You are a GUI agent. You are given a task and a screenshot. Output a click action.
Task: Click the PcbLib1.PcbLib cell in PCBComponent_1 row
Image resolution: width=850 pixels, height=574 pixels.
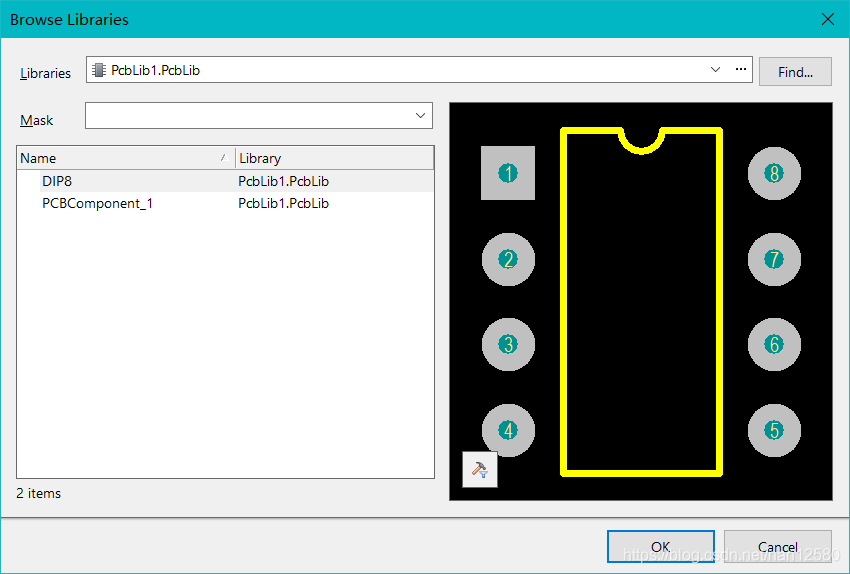pos(284,203)
